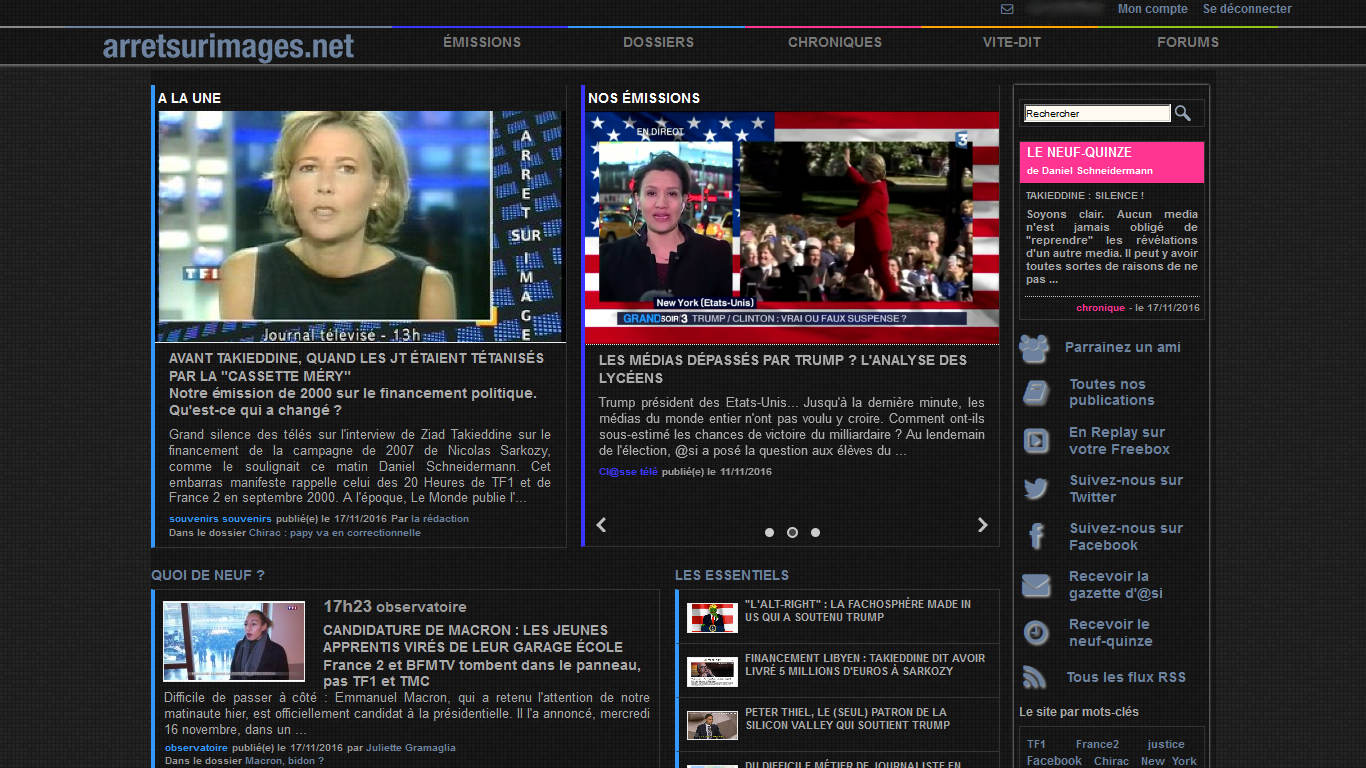This screenshot has height=768, width=1366.
Task: Click the France2 keyword tag
Action: click(x=1097, y=744)
